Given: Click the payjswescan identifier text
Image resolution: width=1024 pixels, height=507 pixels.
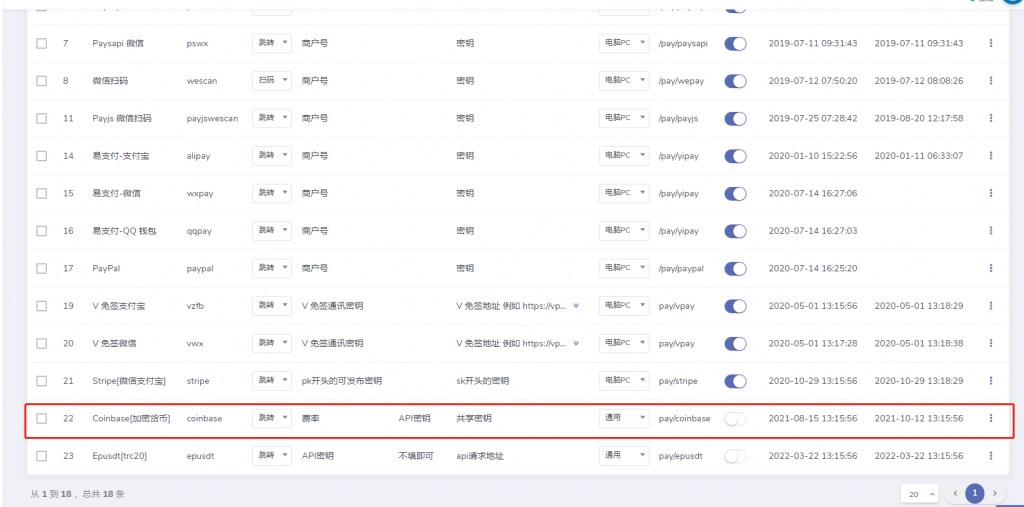Looking at the screenshot, I should 212,118.
